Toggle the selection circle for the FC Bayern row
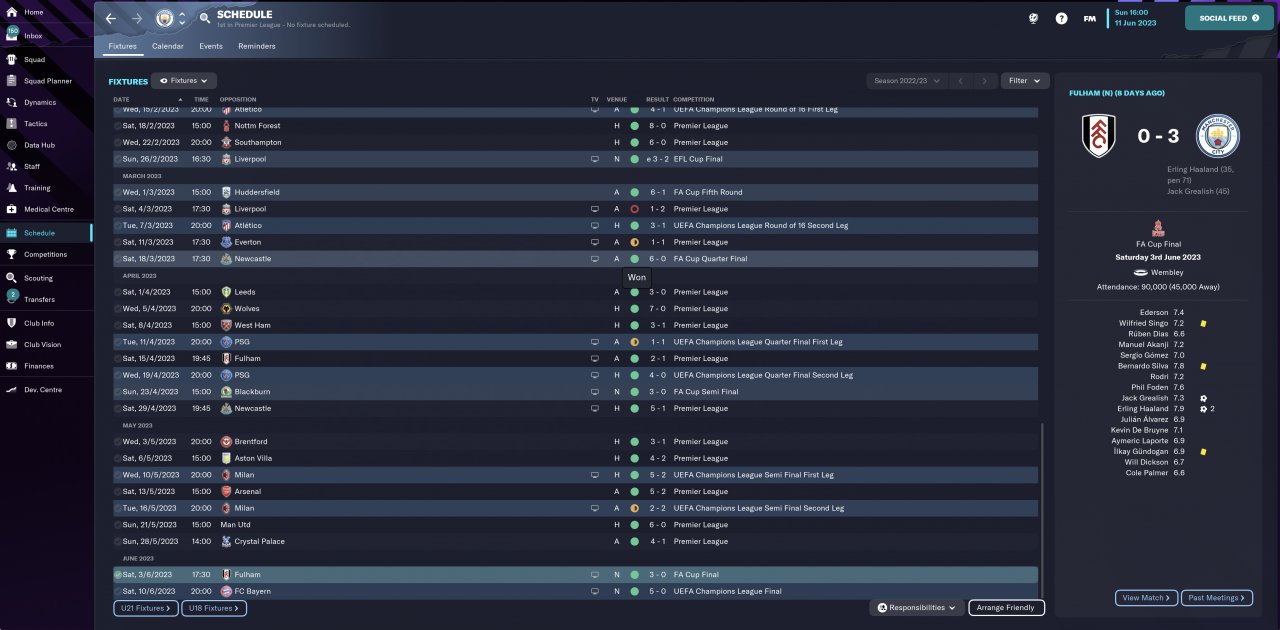1280x630 pixels. pyautogui.click(x=118, y=591)
